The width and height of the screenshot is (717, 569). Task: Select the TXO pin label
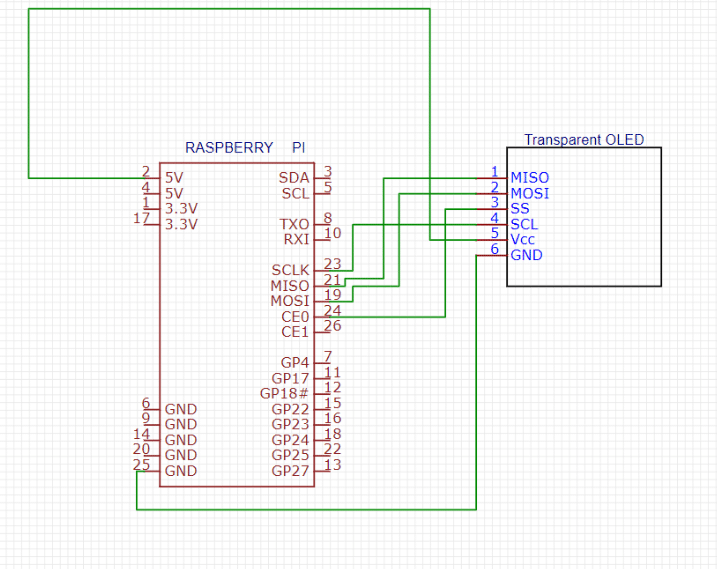[x=294, y=224]
